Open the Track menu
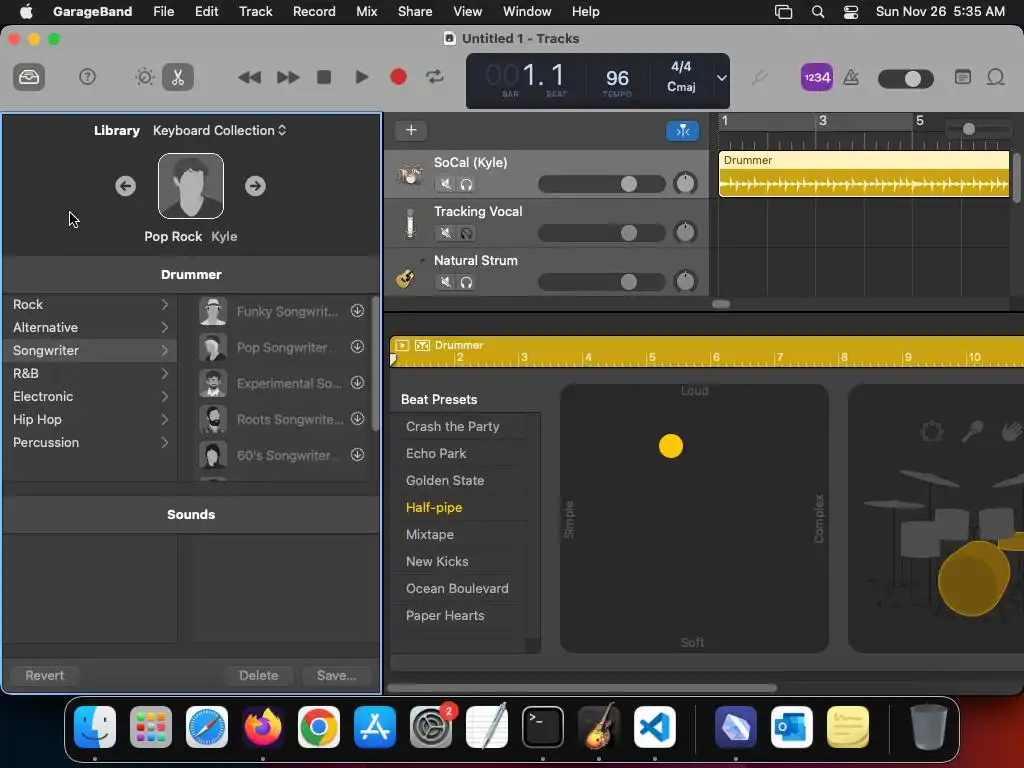1024x768 pixels. click(255, 12)
